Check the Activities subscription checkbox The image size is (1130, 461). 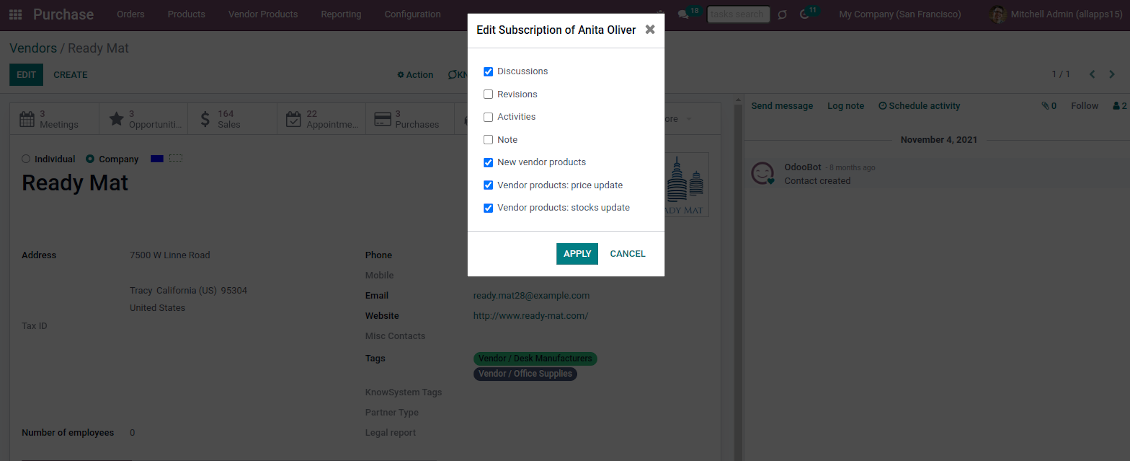pos(488,117)
